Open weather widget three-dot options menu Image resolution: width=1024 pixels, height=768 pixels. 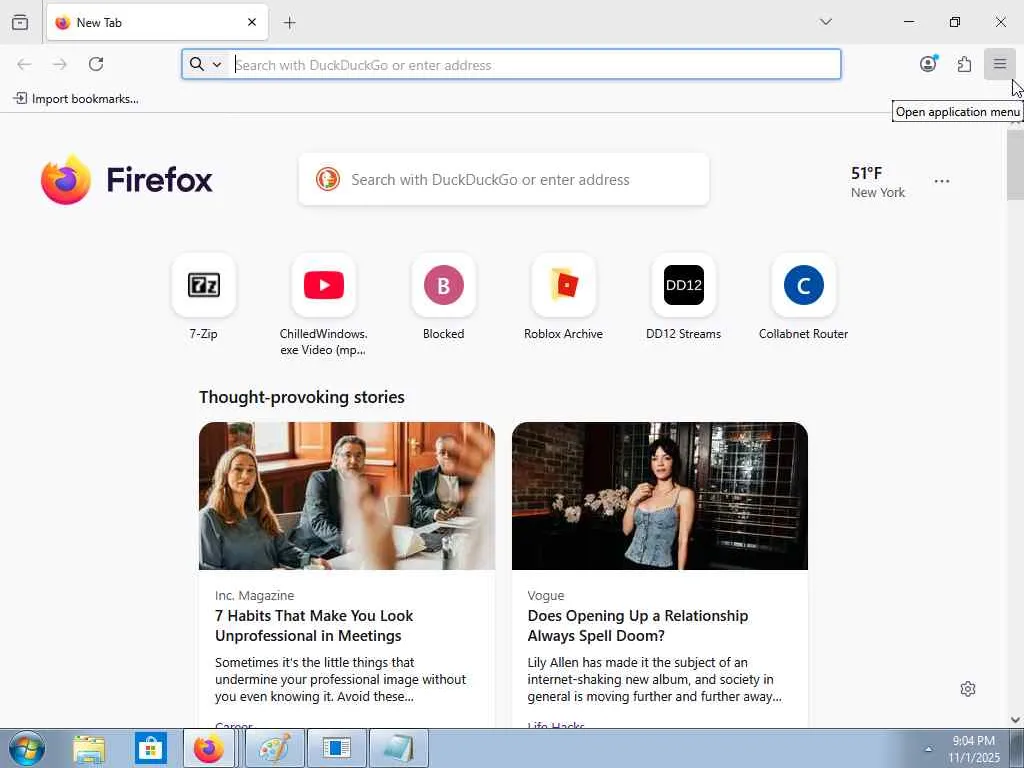pyautogui.click(x=942, y=181)
